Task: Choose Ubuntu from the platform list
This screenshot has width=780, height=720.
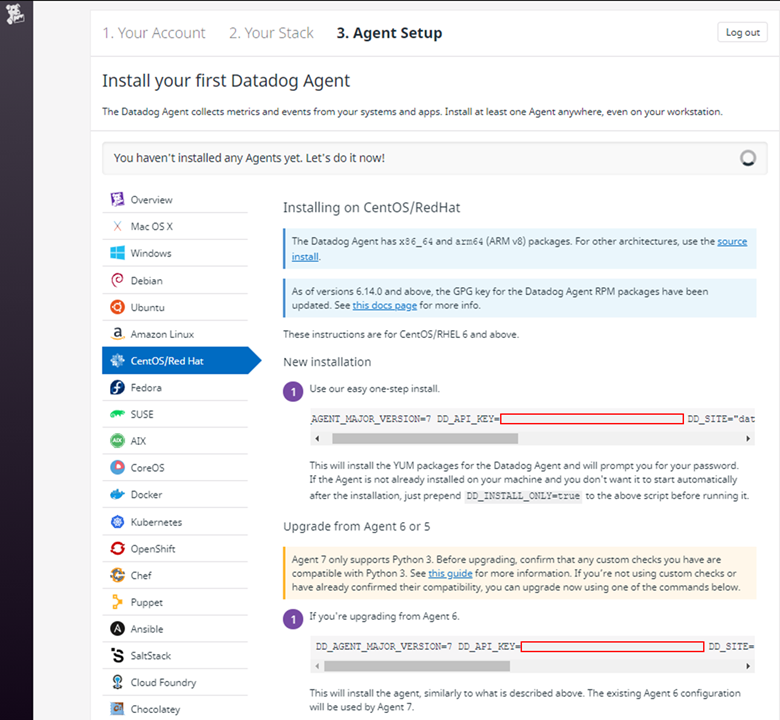Action: tap(175, 308)
